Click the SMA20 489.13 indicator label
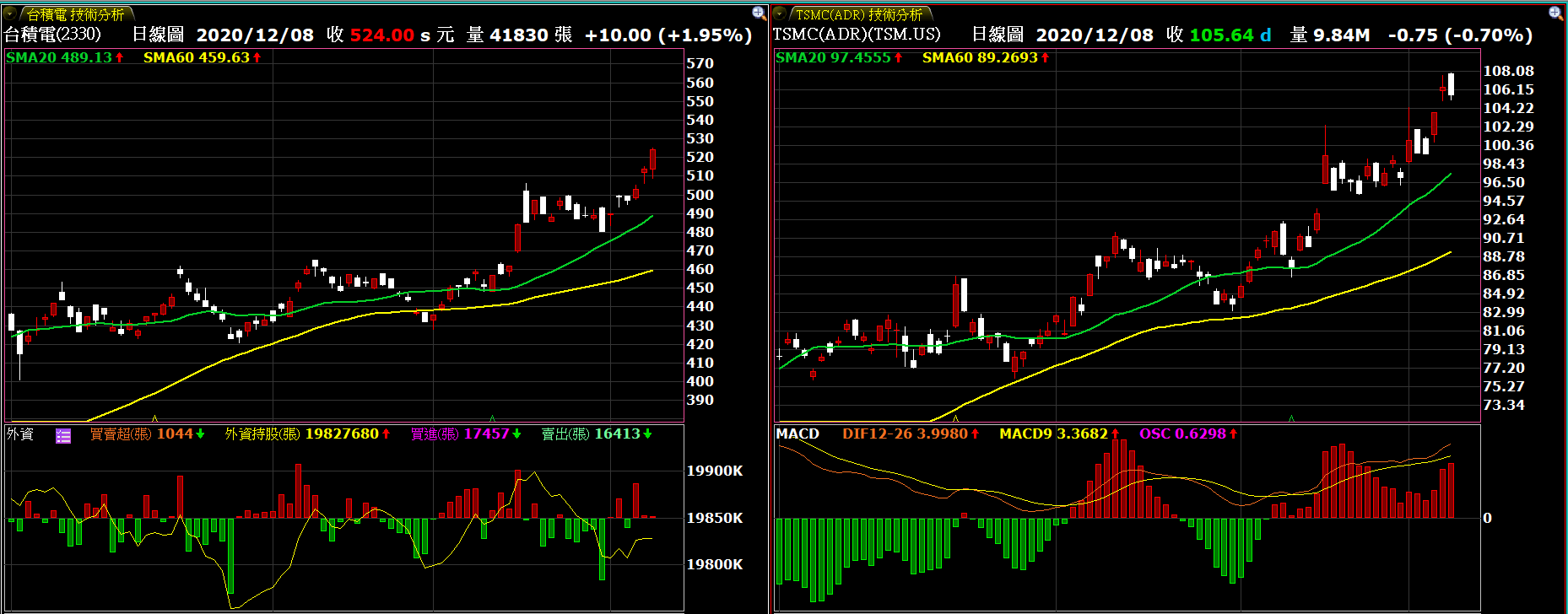Screen dimensions: 1568x614 [65, 57]
